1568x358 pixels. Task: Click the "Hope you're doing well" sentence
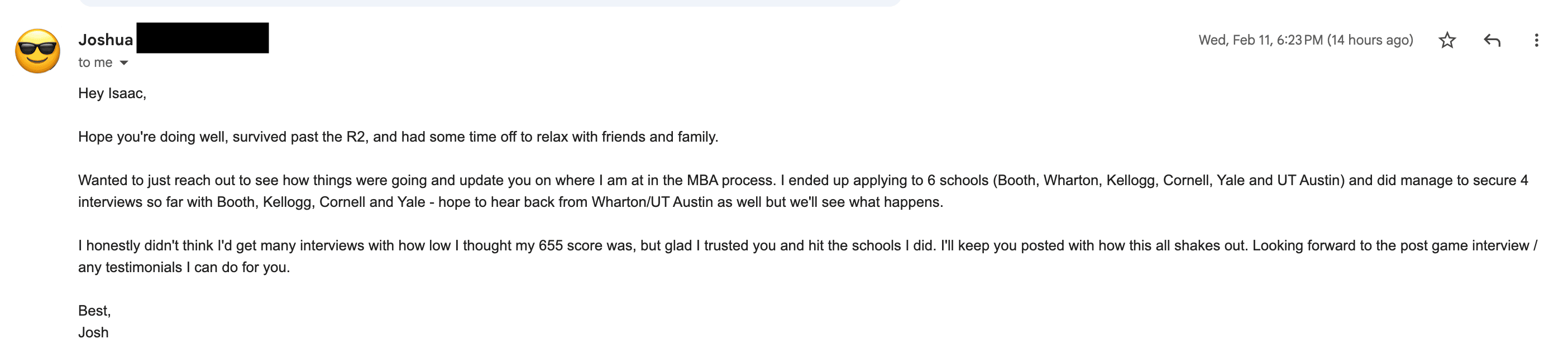pos(152,137)
